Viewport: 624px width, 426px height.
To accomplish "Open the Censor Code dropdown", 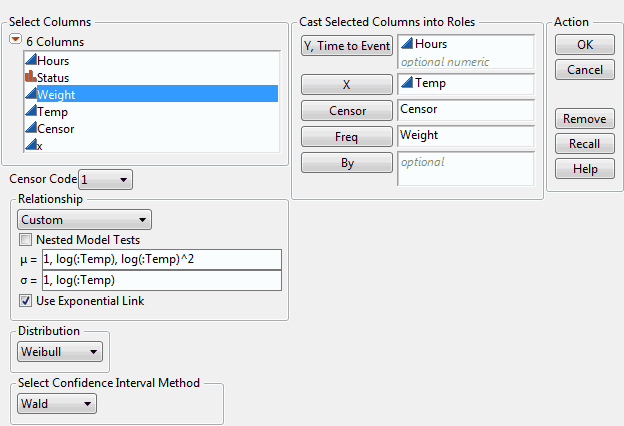I will (105, 179).
